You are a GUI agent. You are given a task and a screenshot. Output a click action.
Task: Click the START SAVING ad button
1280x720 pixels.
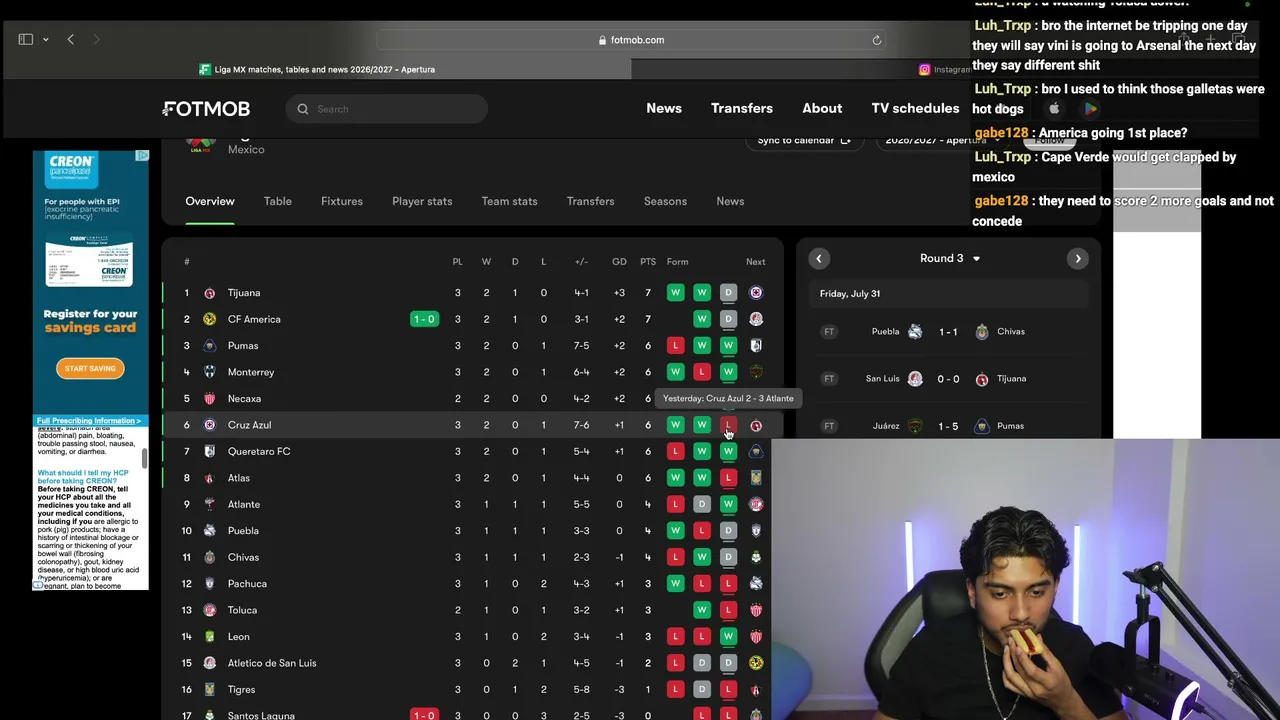tap(90, 368)
